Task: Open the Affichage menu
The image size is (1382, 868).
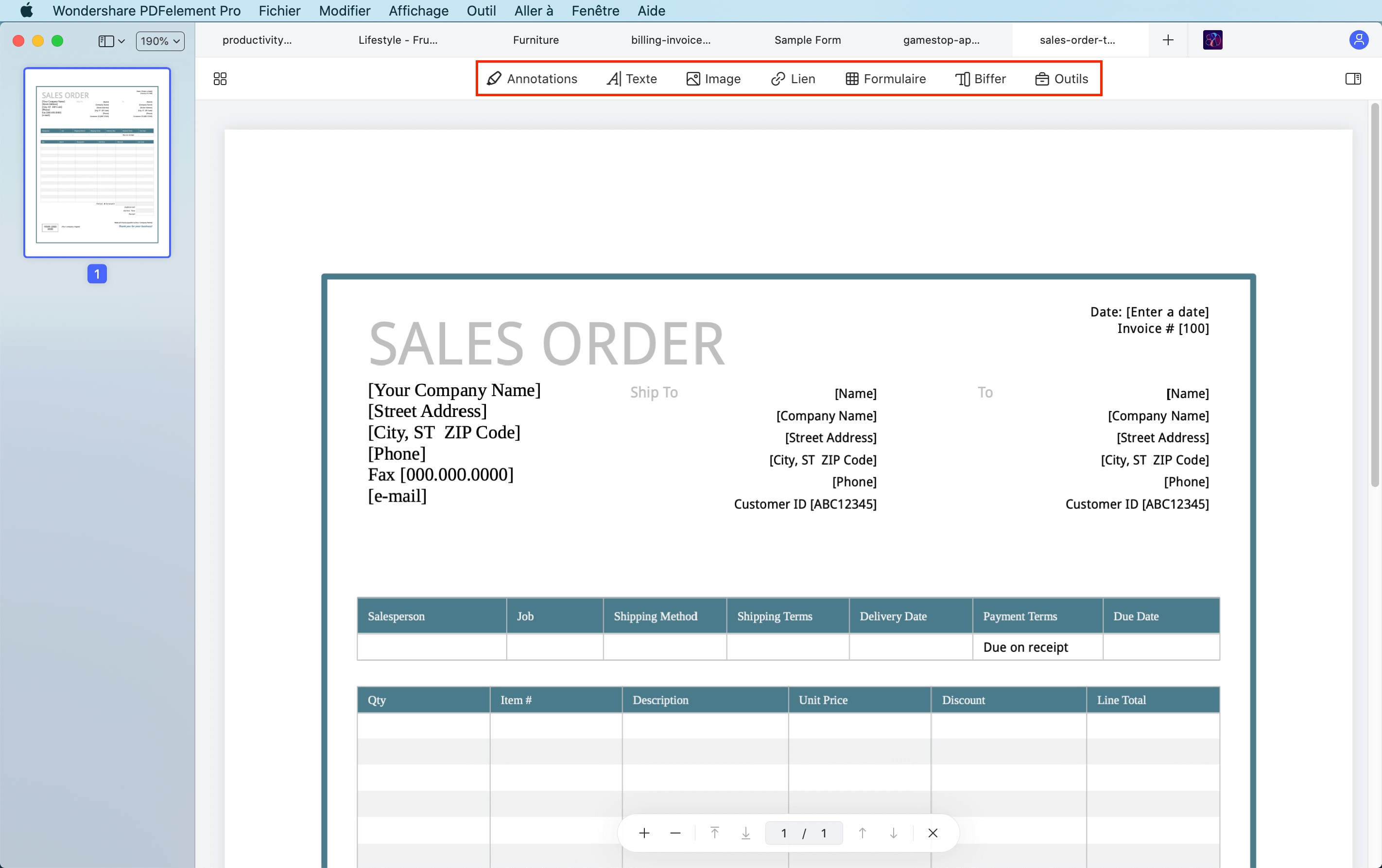Action: (x=418, y=11)
